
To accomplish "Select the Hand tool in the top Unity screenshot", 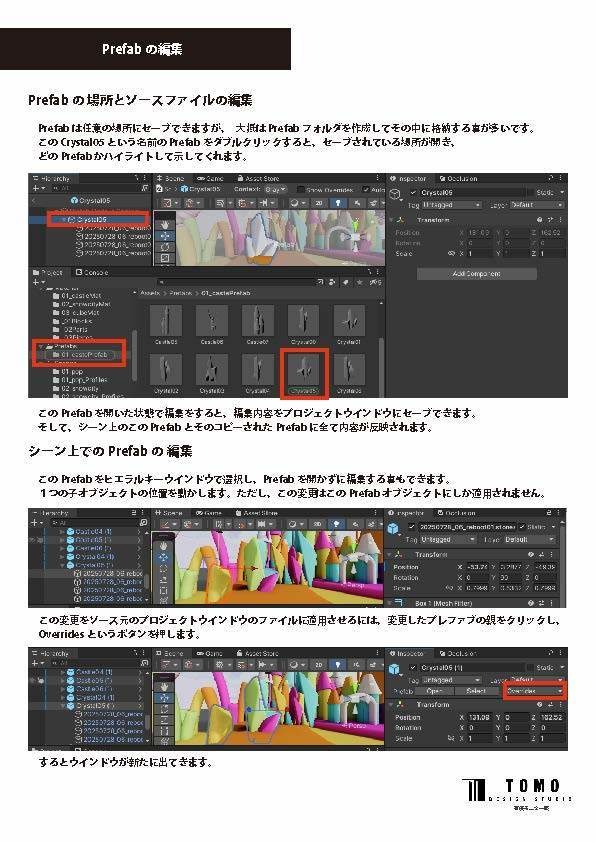I will (165, 224).
